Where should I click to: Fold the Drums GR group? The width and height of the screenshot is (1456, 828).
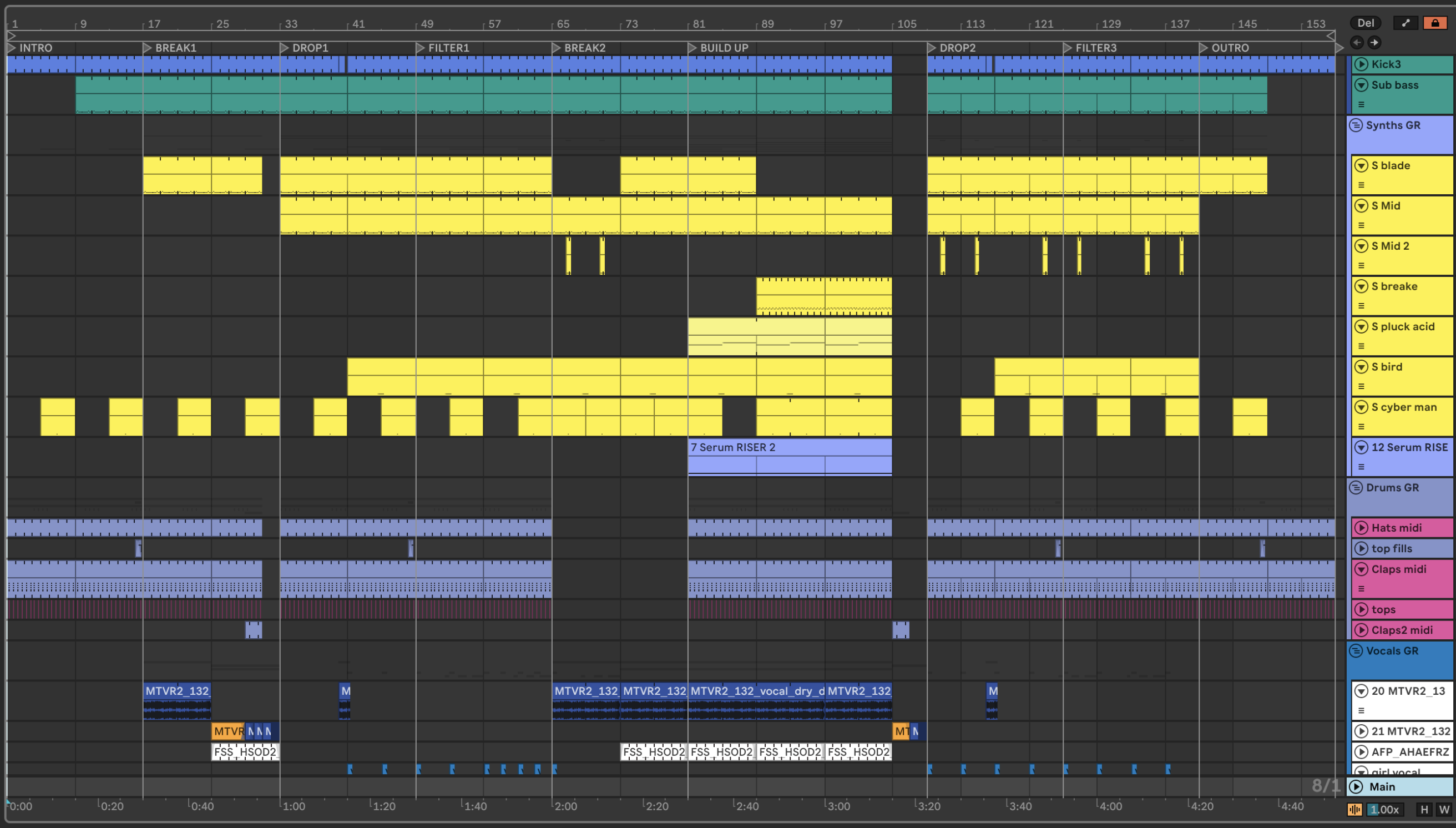1356,487
